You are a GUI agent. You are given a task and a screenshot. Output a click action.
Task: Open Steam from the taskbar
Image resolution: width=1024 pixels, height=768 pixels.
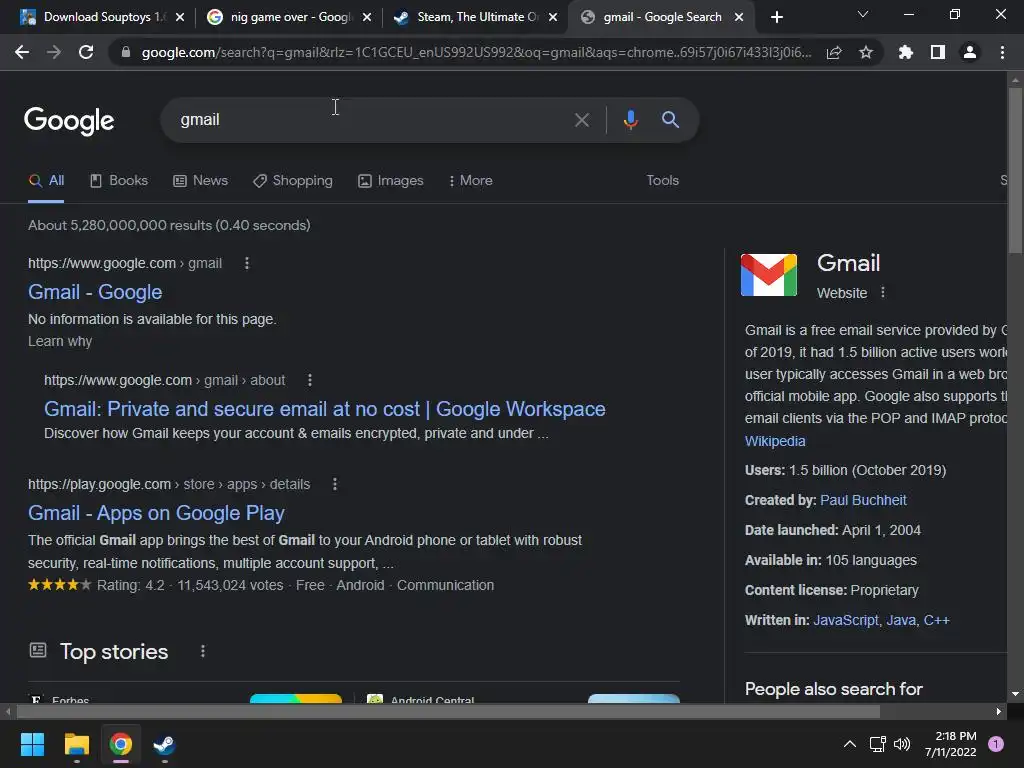[x=164, y=744]
